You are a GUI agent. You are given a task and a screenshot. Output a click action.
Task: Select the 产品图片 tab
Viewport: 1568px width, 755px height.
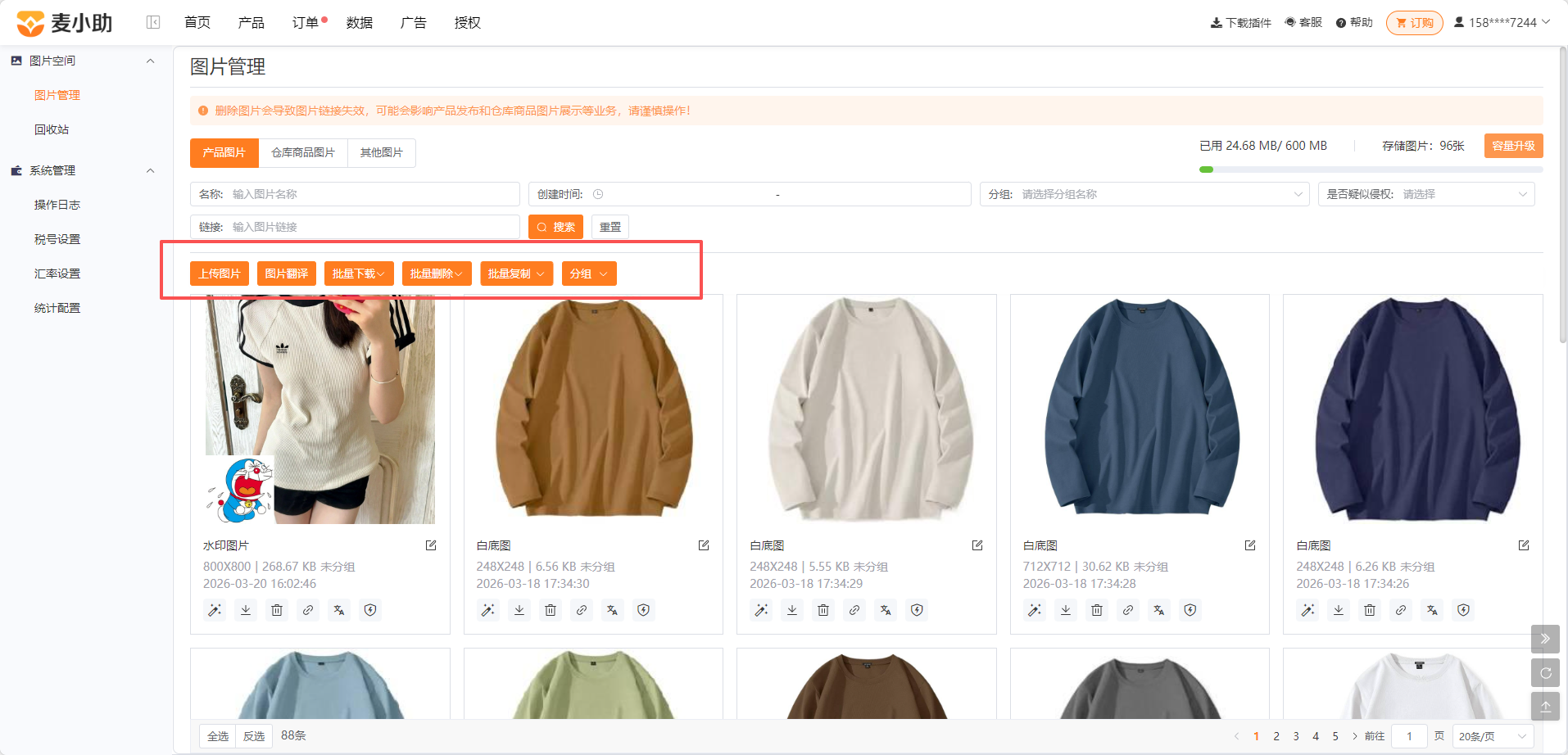click(x=224, y=152)
